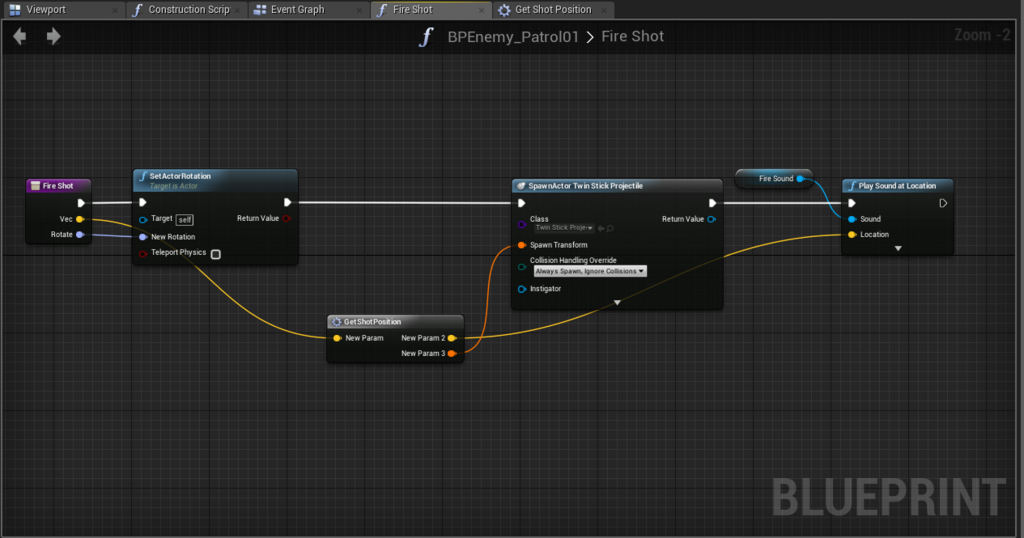Viewport: 1024px width, 538px height.
Task: Click the Spawn Transform input pin
Action: point(522,245)
